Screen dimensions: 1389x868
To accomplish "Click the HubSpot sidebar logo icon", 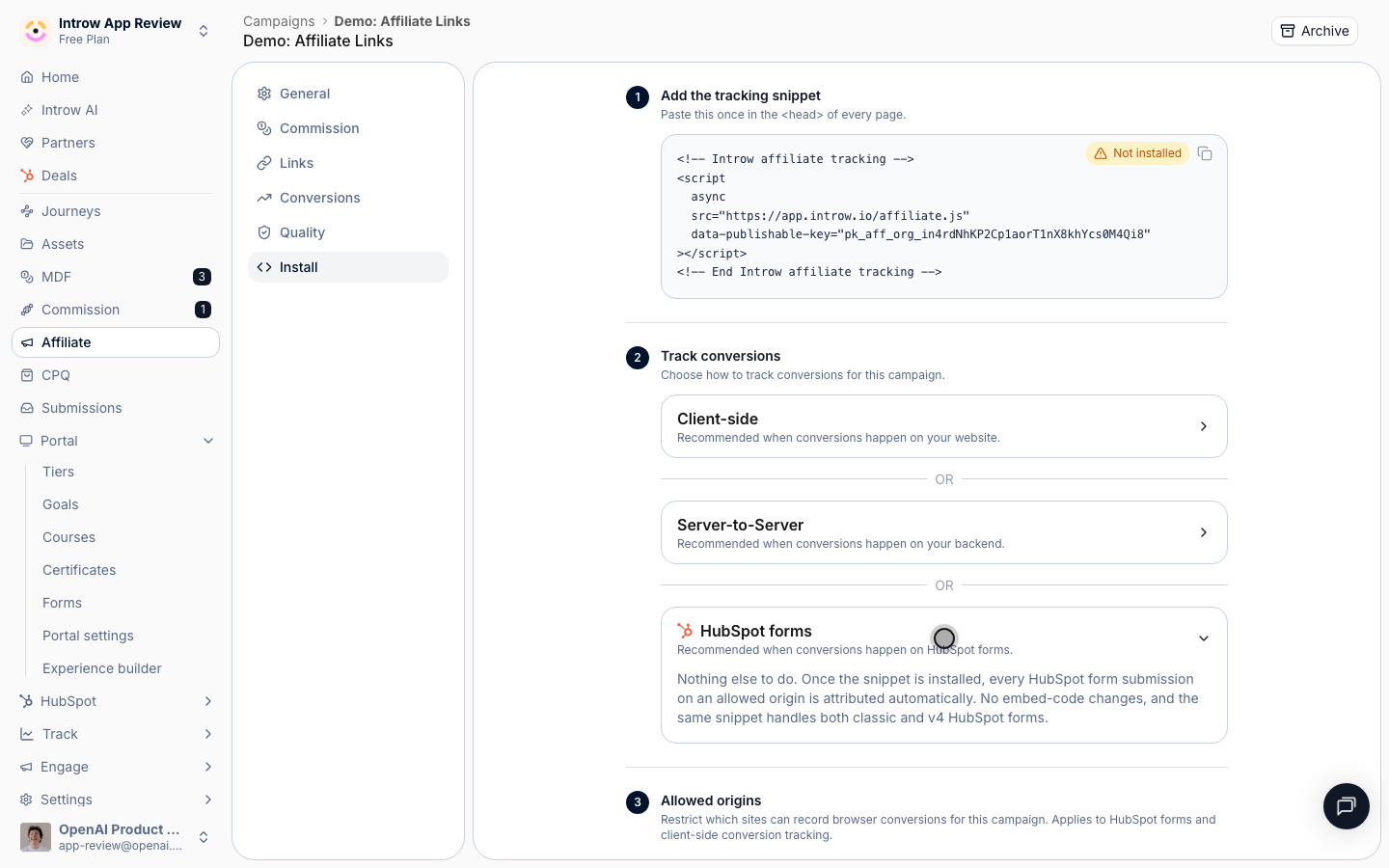I will [x=26, y=701].
